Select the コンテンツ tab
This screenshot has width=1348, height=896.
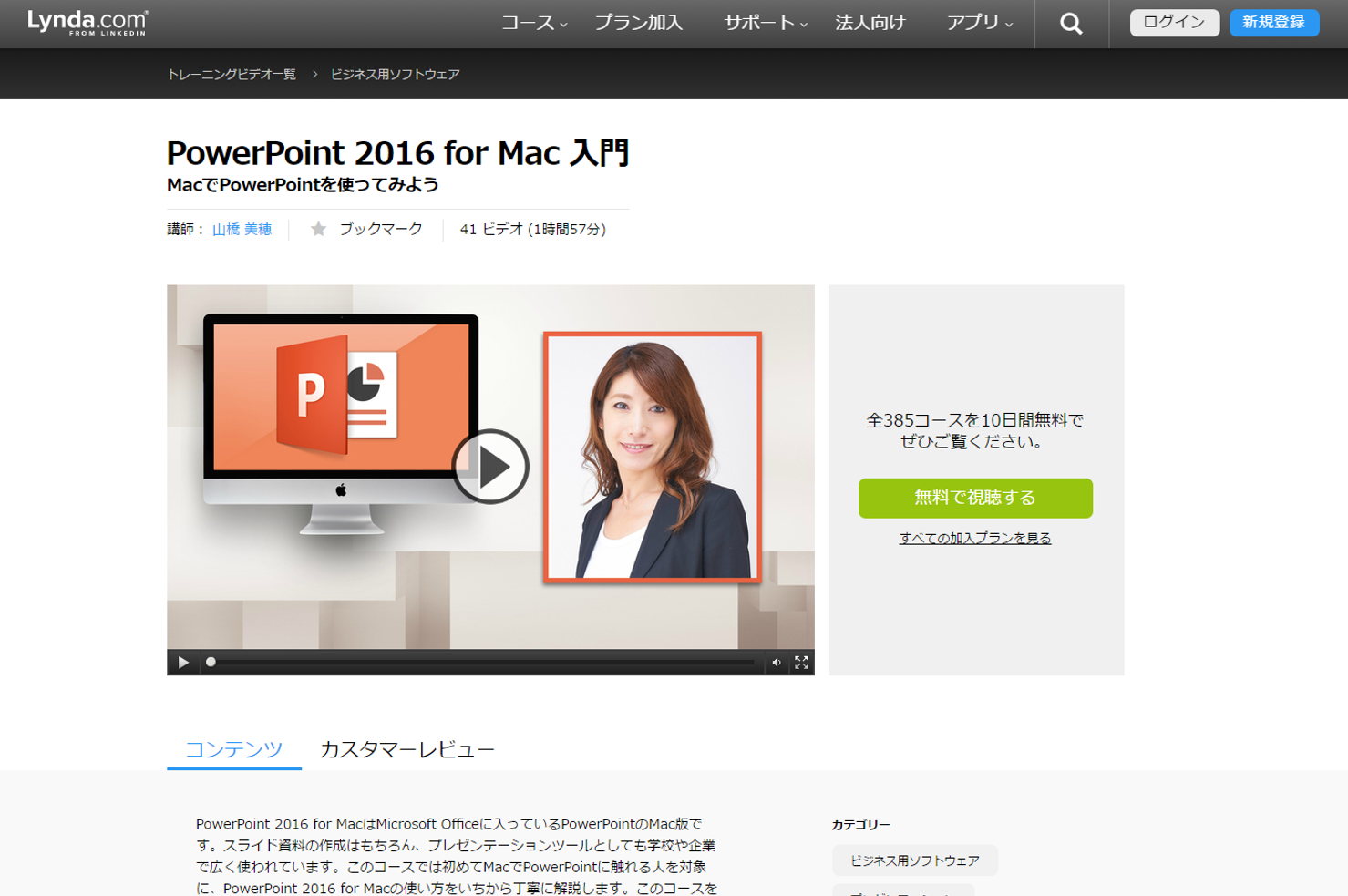pyautogui.click(x=233, y=749)
